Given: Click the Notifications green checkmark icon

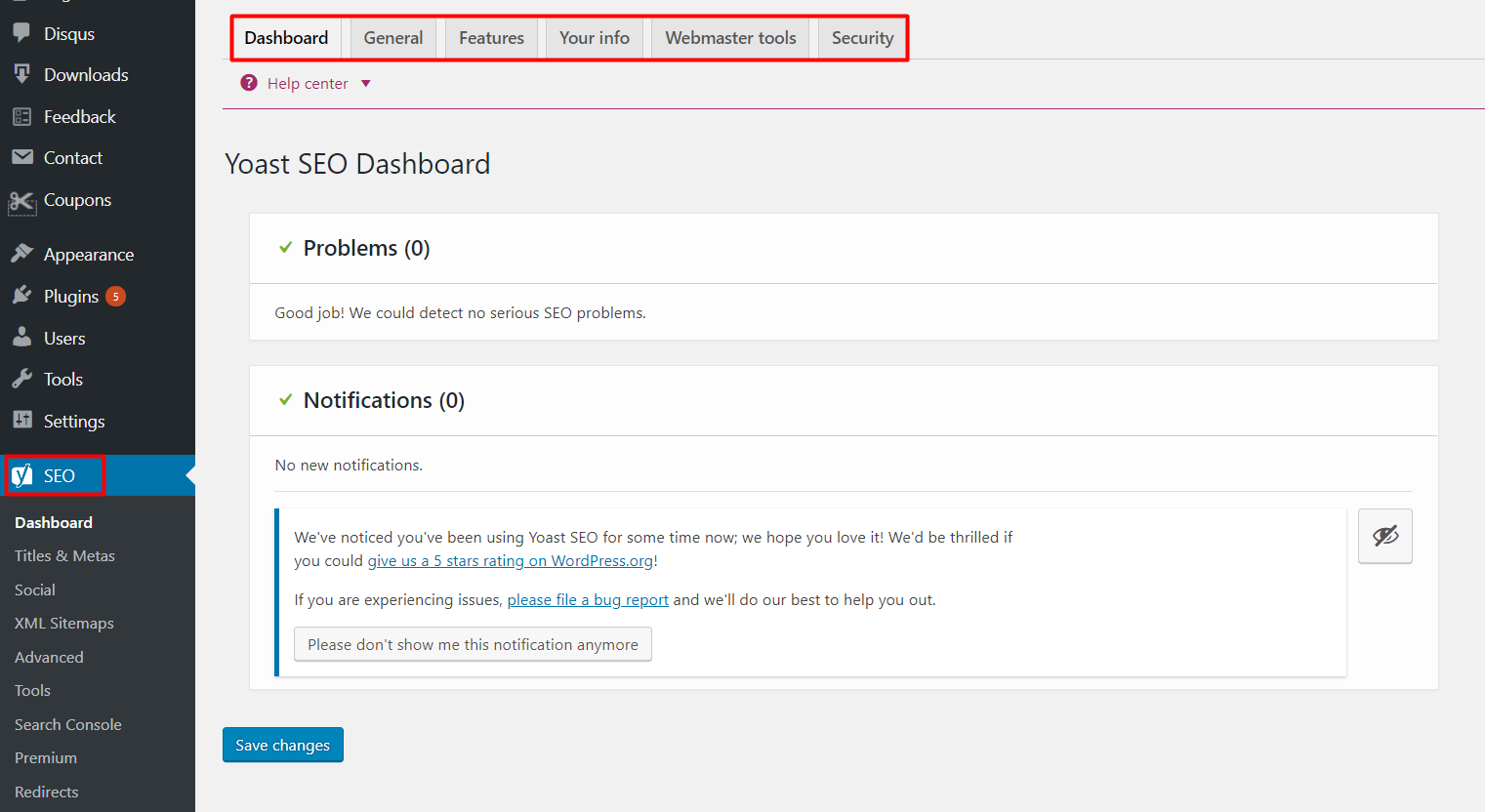Looking at the screenshot, I should [285, 399].
